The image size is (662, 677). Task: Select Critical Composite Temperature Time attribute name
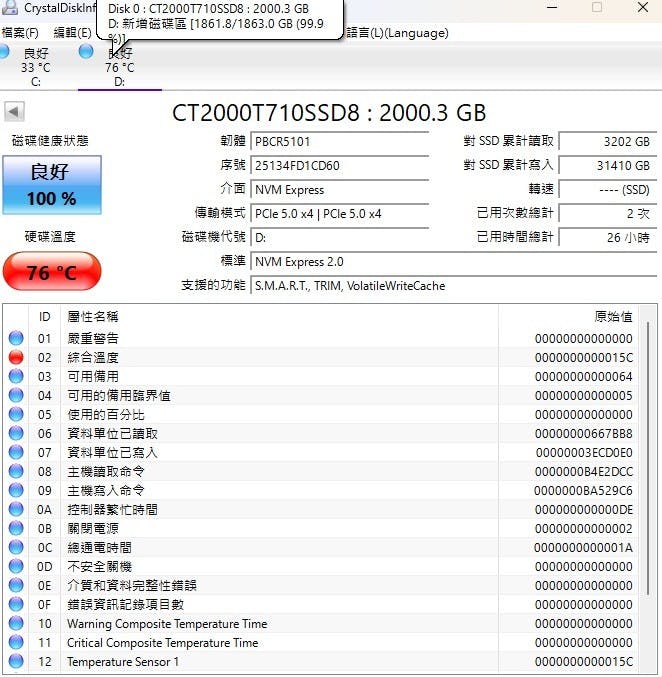[162, 642]
